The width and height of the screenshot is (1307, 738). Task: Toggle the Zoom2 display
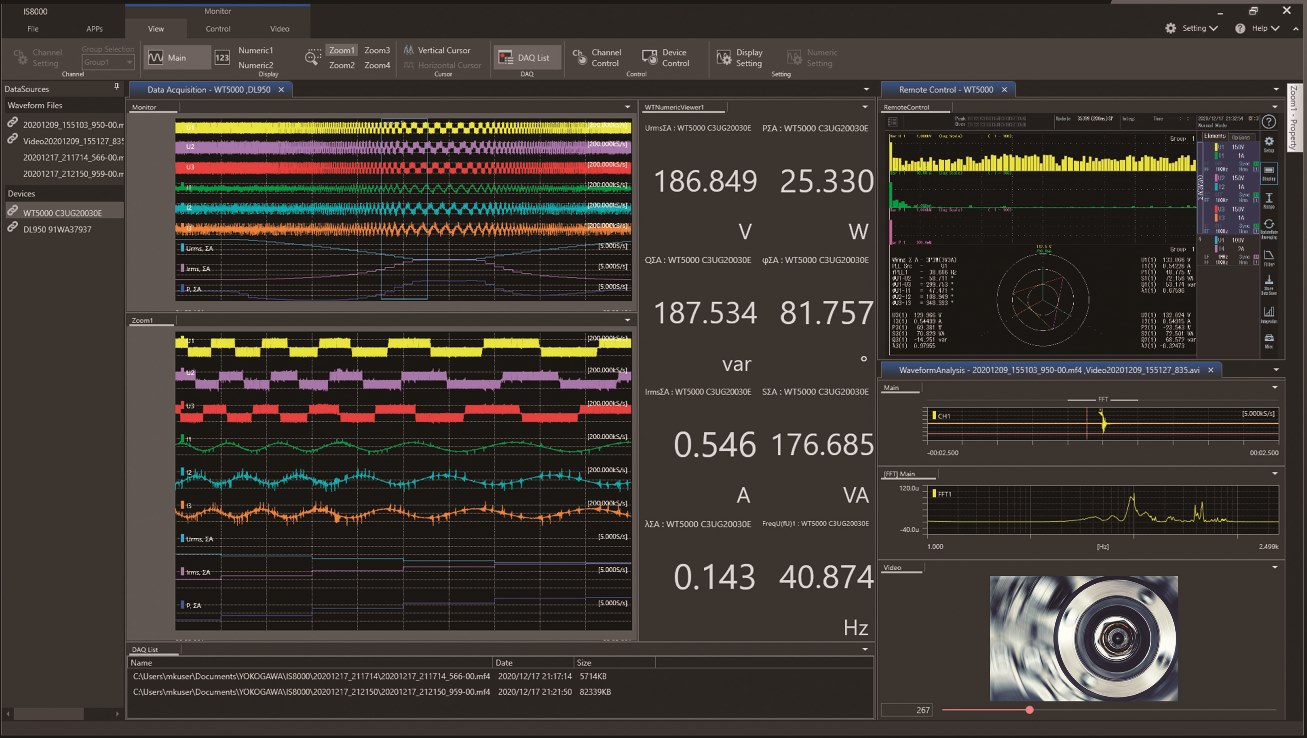tap(342, 65)
